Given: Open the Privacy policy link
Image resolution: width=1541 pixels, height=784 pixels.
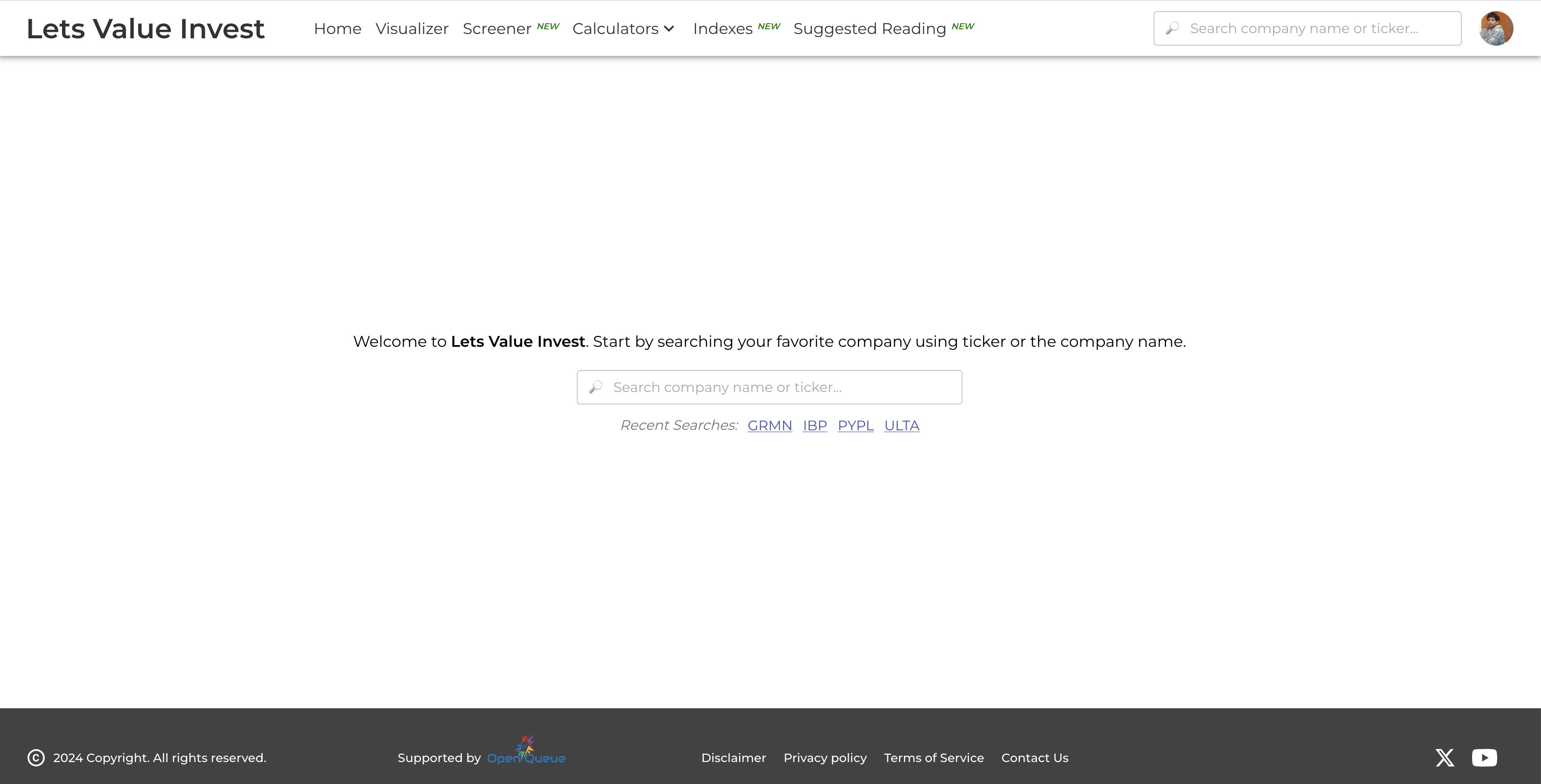Looking at the screenshot, I should 825,758.
